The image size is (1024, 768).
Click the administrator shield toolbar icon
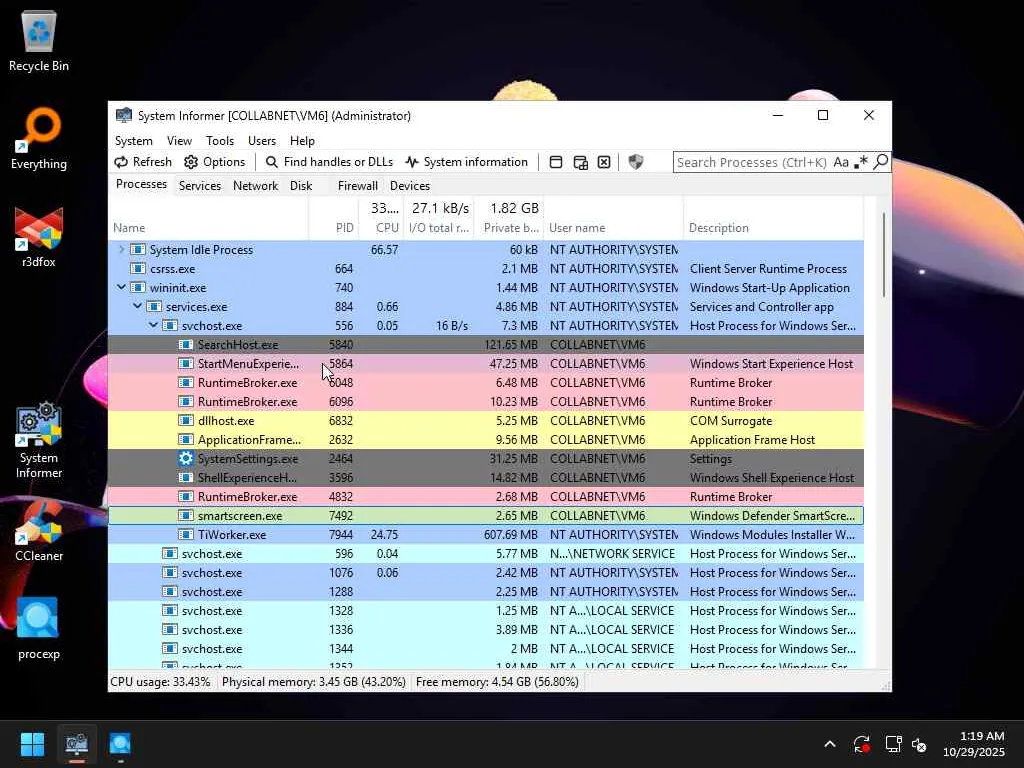pyautogui.click(x=635, y=162)
